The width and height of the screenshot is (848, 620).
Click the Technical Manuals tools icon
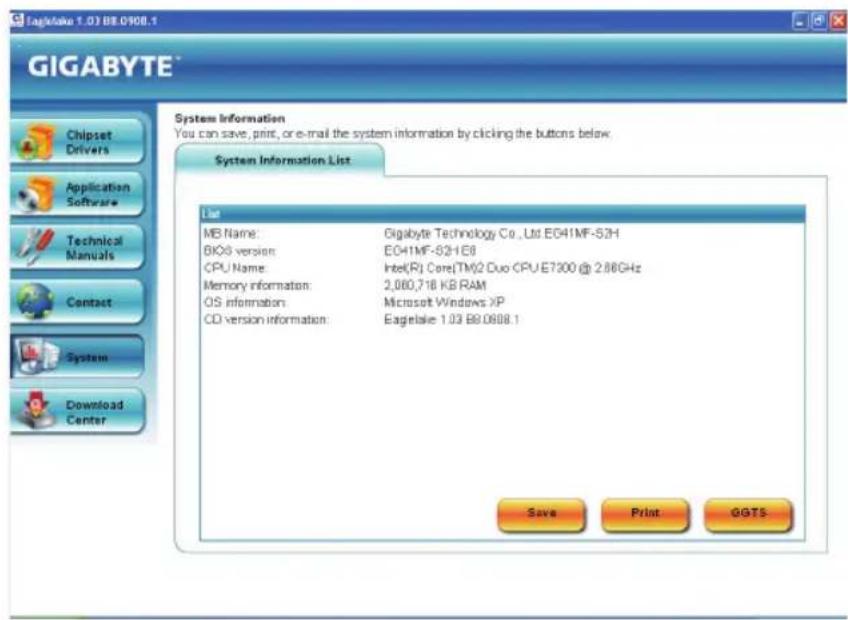(36, 247)
